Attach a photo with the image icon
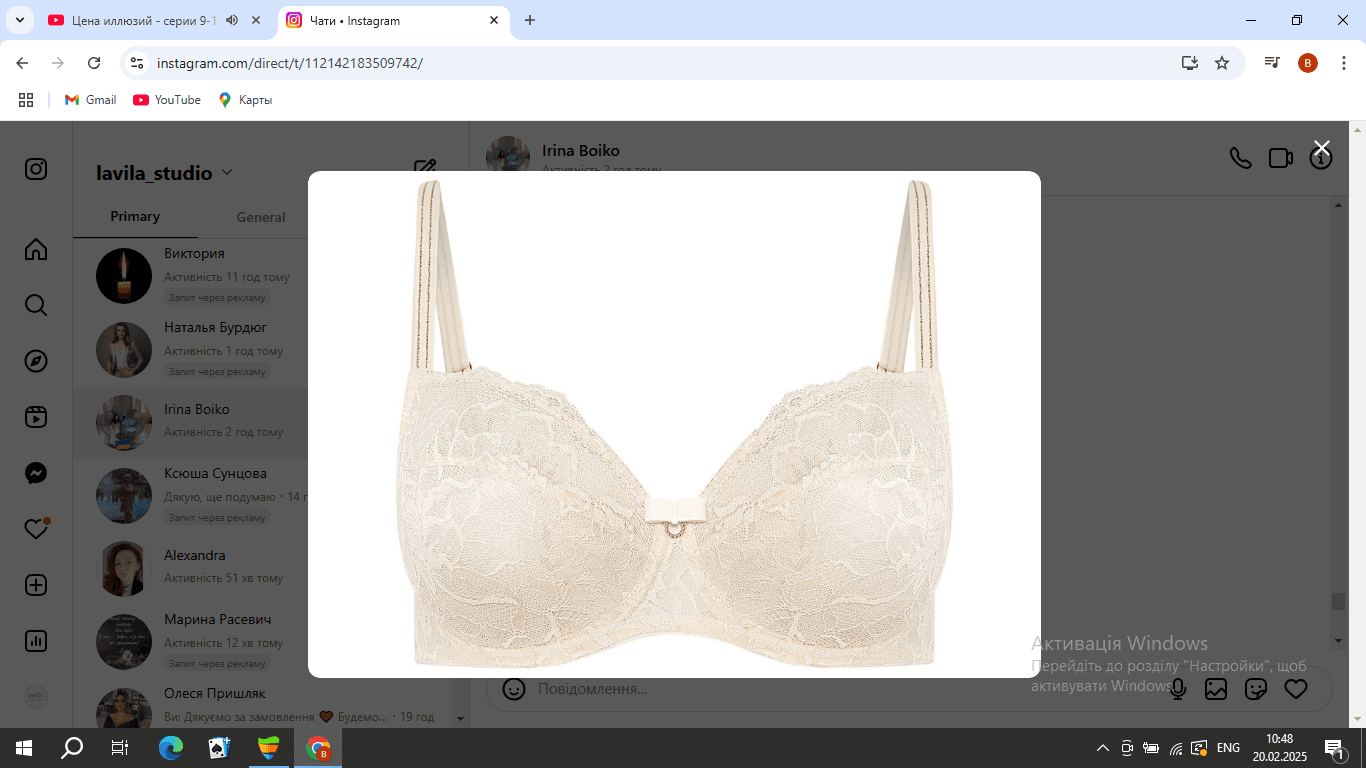This screenshot has height=768, width=1366. coord(1216,689)
